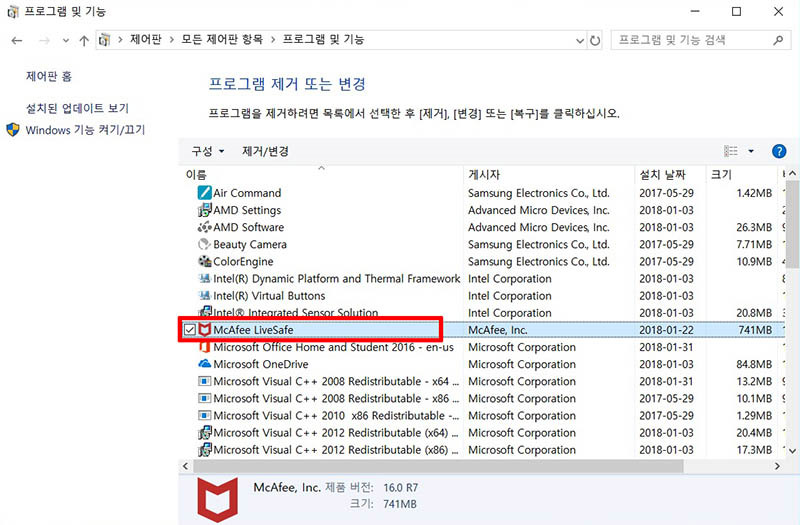This screenshot has height=525, width=800.
Task: Open the 구성 dropdown menu
Action: [x=207, y=151]
